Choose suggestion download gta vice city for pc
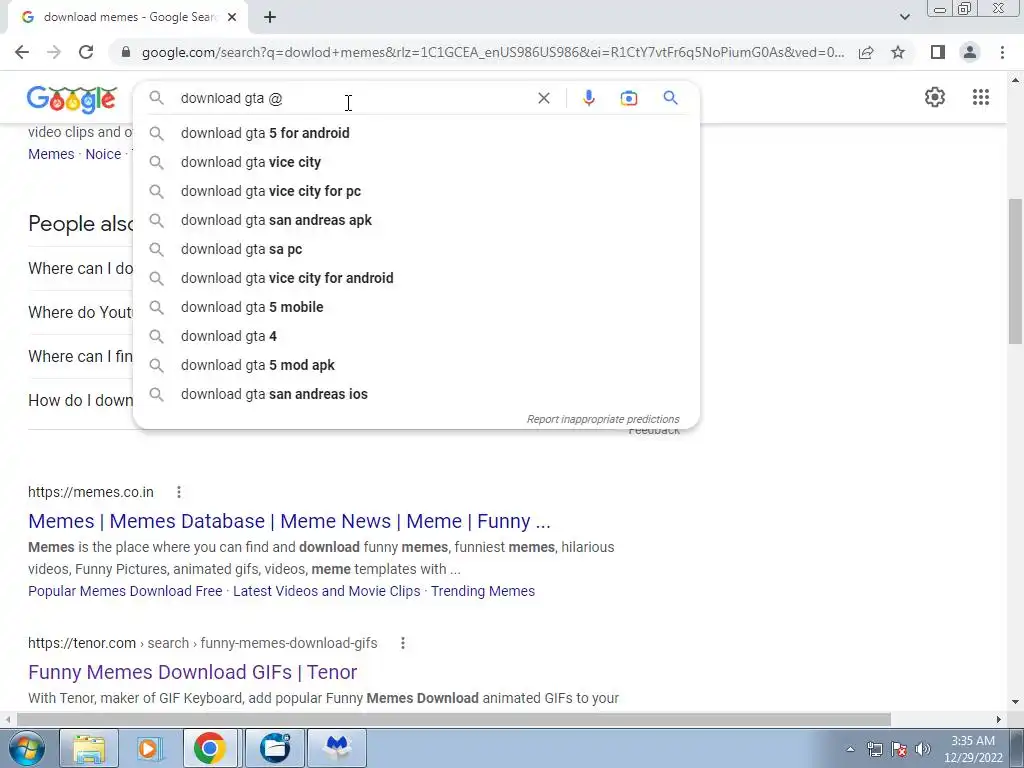1024x768 pixels. (416, 191)
